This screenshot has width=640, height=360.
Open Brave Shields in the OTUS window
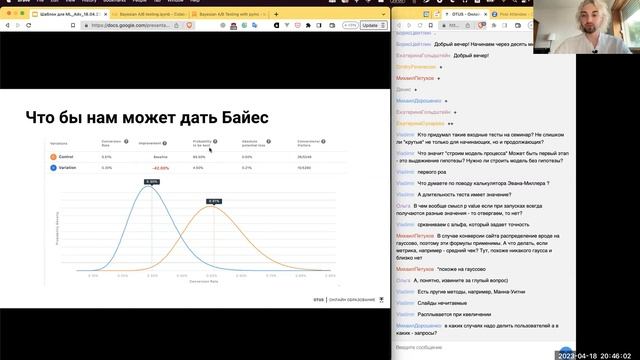tap(482, 25)
